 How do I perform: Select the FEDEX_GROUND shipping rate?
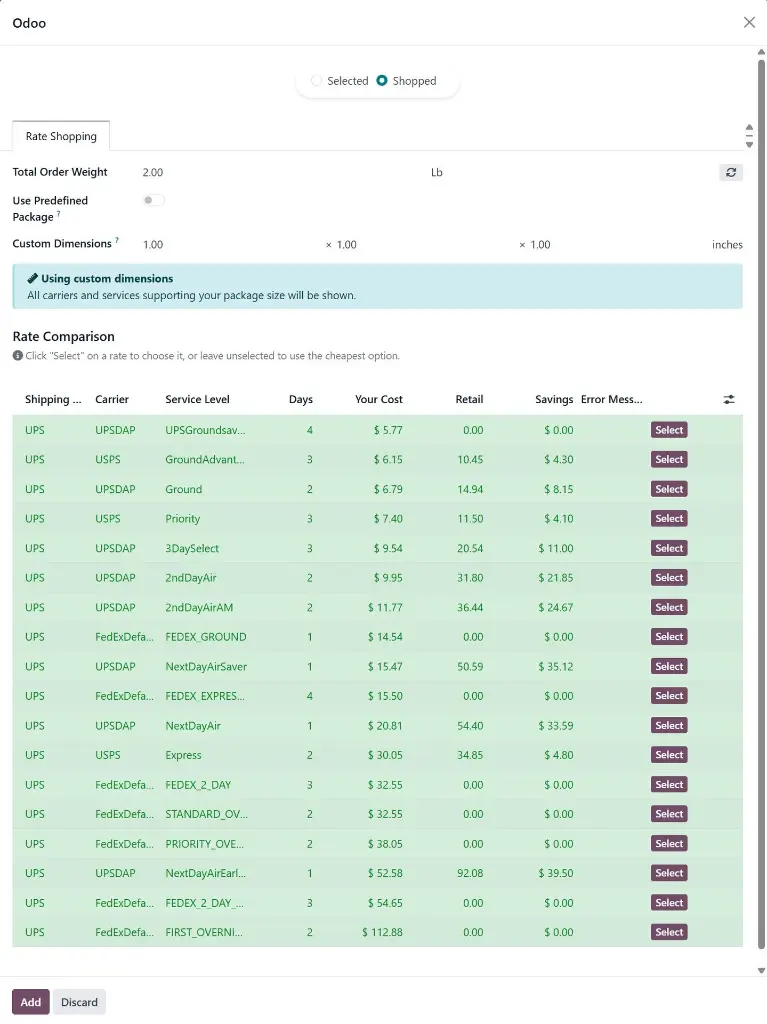point(668,636)
